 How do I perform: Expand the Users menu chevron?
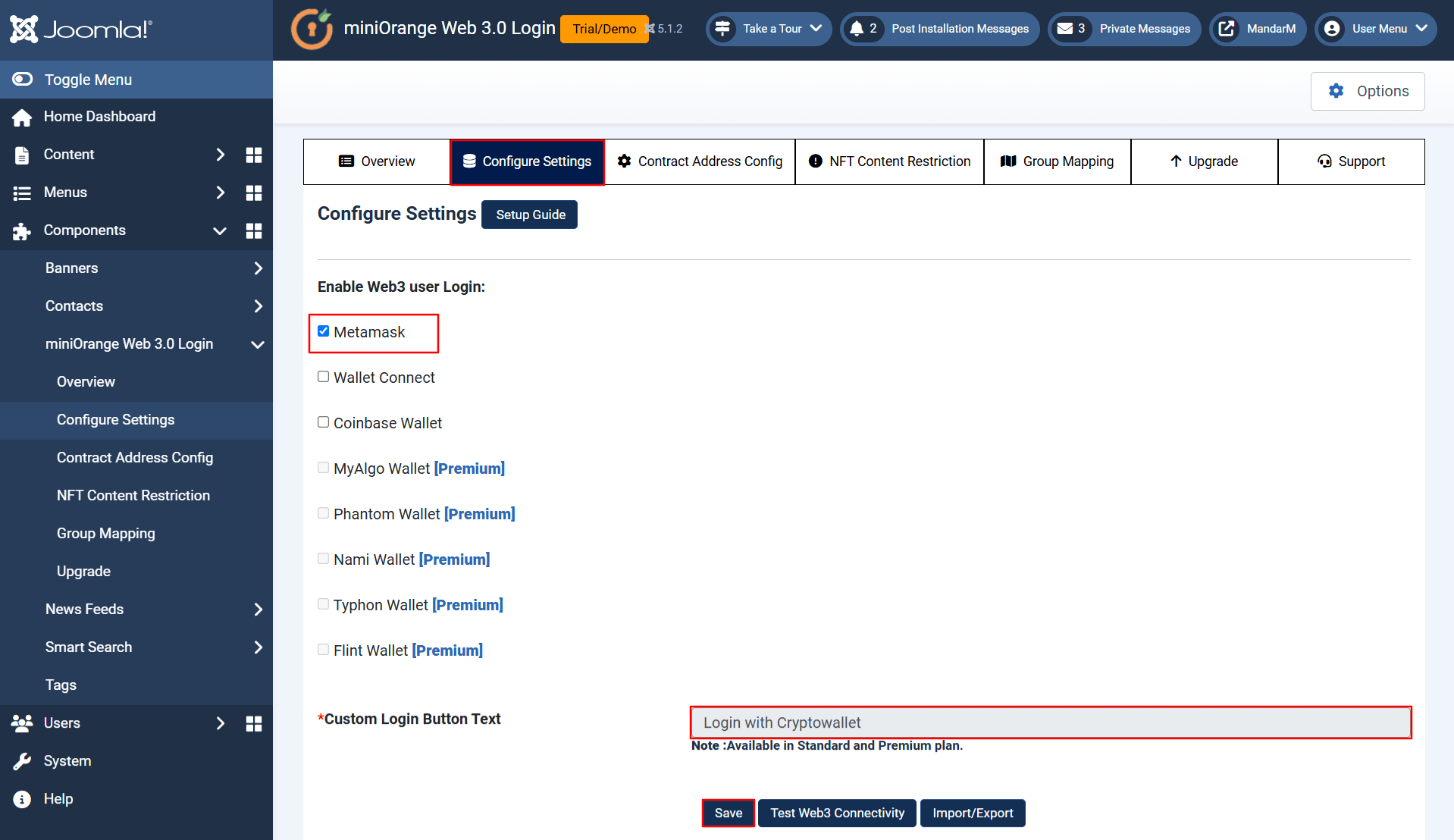coord(221,723)
